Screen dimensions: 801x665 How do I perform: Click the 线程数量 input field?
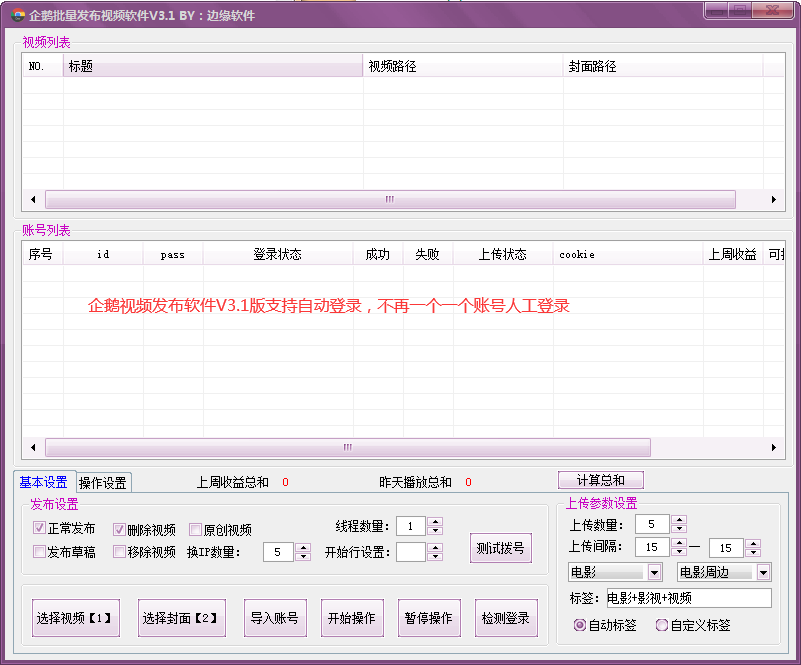coord(411,526)
